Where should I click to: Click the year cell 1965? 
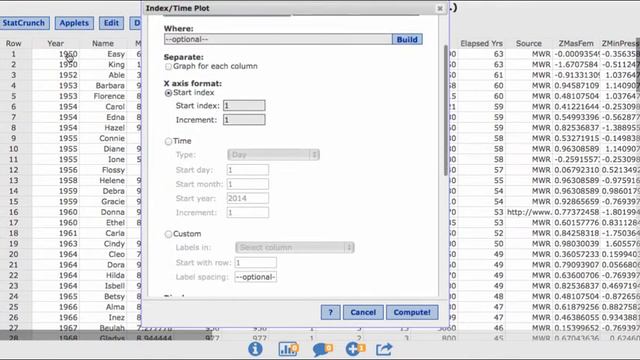pyautogui.click(x=68, y=296)
